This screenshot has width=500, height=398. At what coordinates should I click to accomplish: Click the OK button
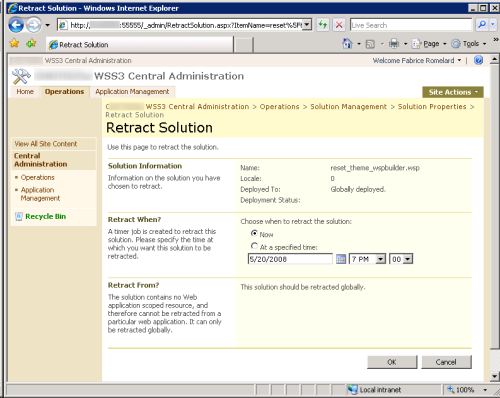click(392, 362)
